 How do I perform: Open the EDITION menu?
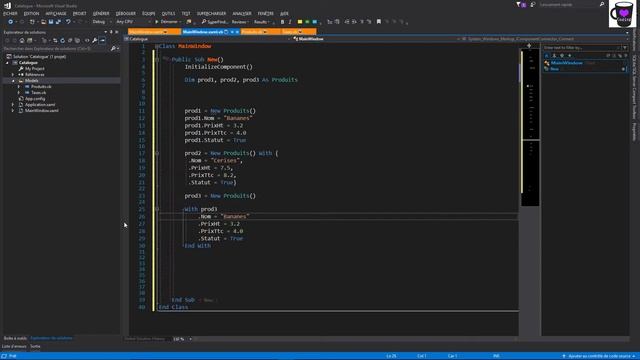pyautogui.click(x=31, y=13)
